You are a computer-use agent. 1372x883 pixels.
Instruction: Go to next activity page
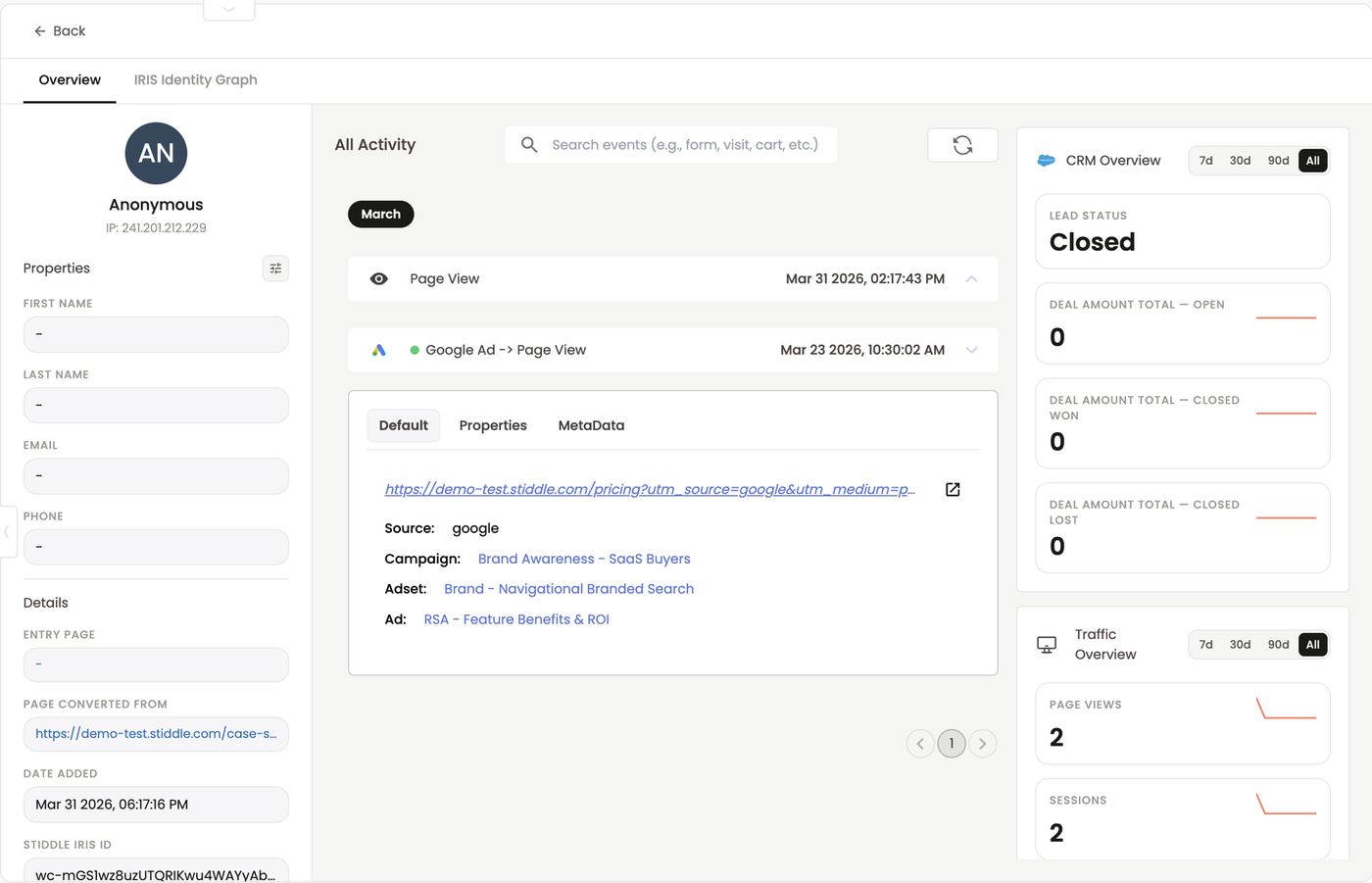(x=983, y=744)
